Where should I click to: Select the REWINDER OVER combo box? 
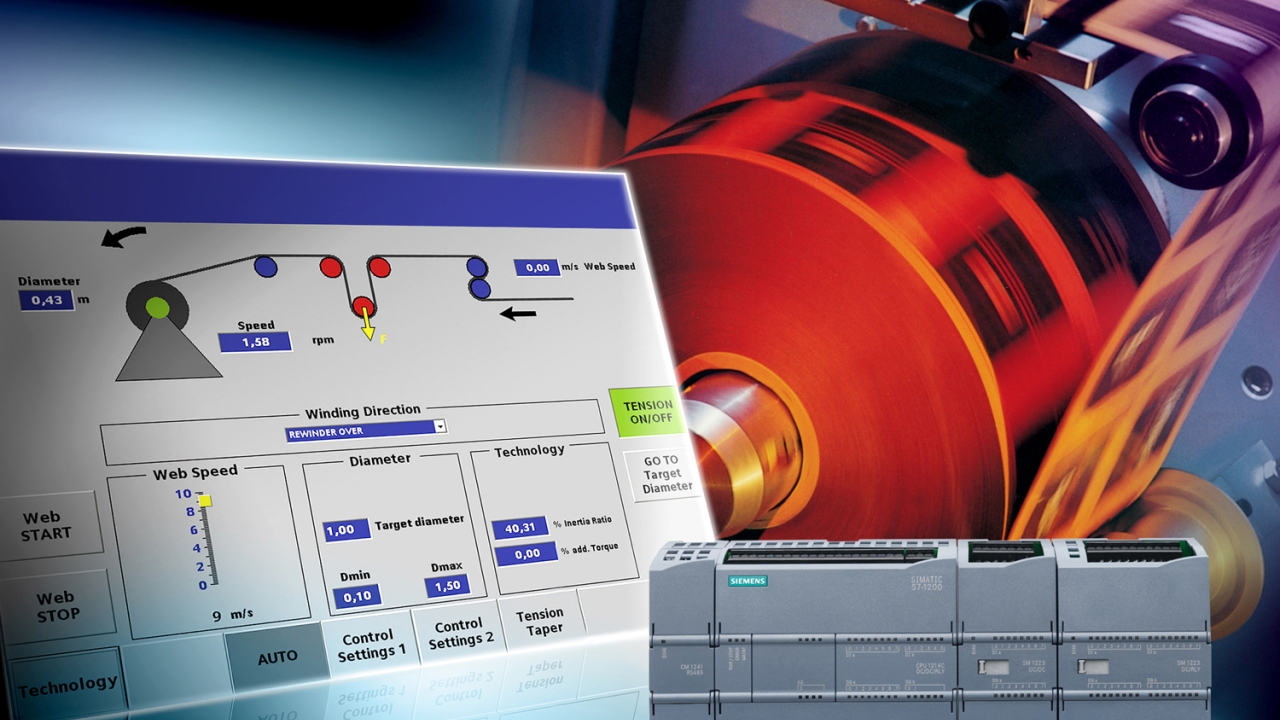coord(365,430)
